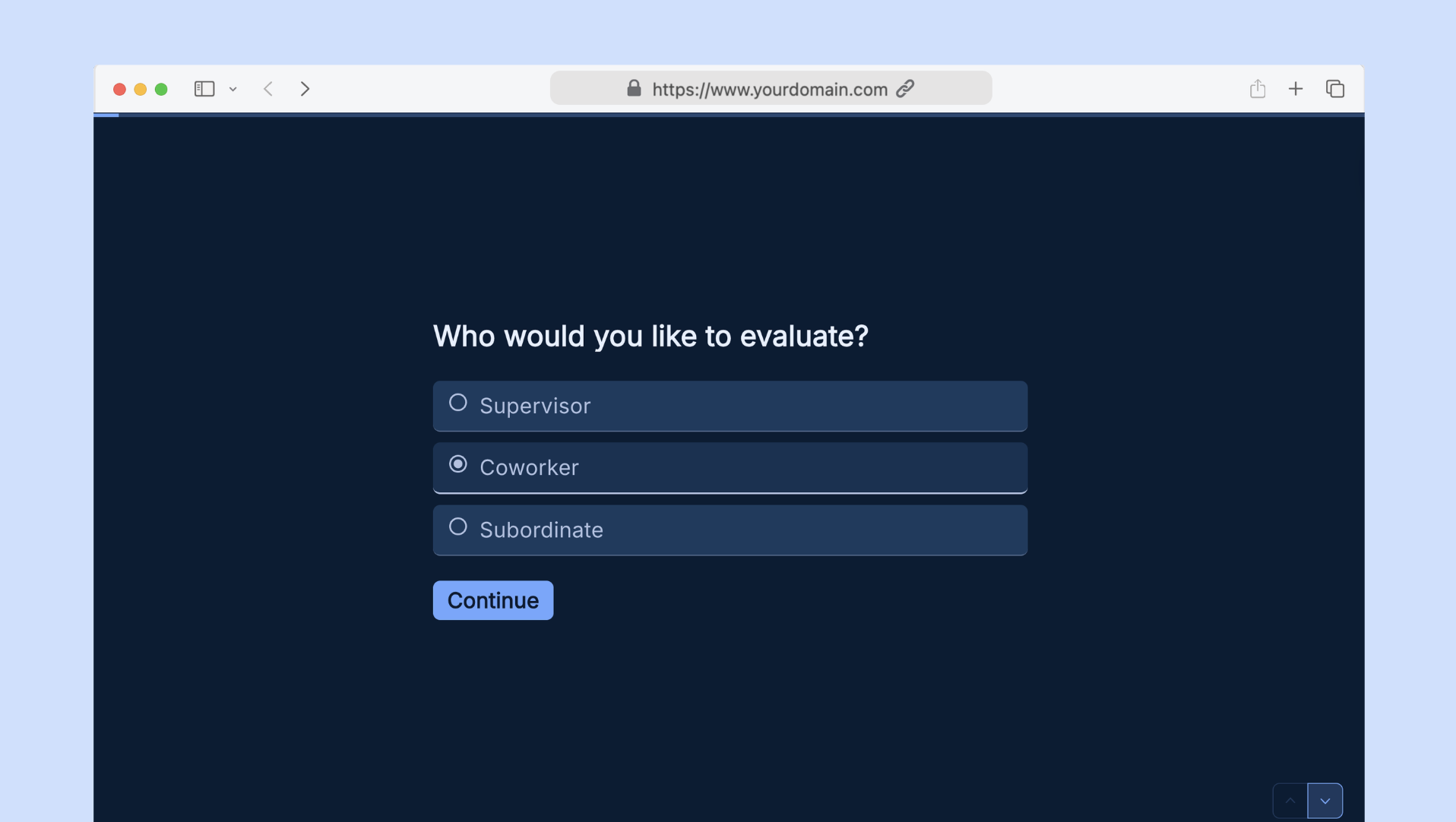Go back to previous page
The height and width of the screenshot is (822, 1456).
(x=267, y=89)
